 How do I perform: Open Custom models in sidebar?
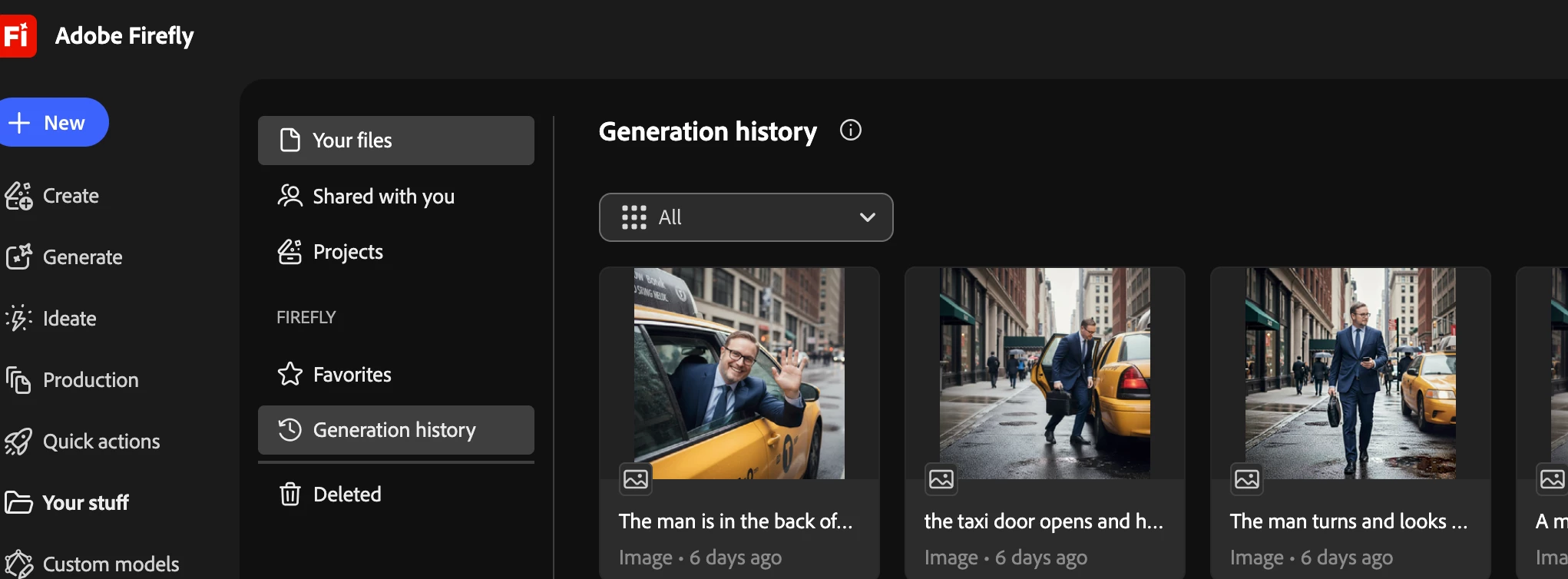point(92,564)
